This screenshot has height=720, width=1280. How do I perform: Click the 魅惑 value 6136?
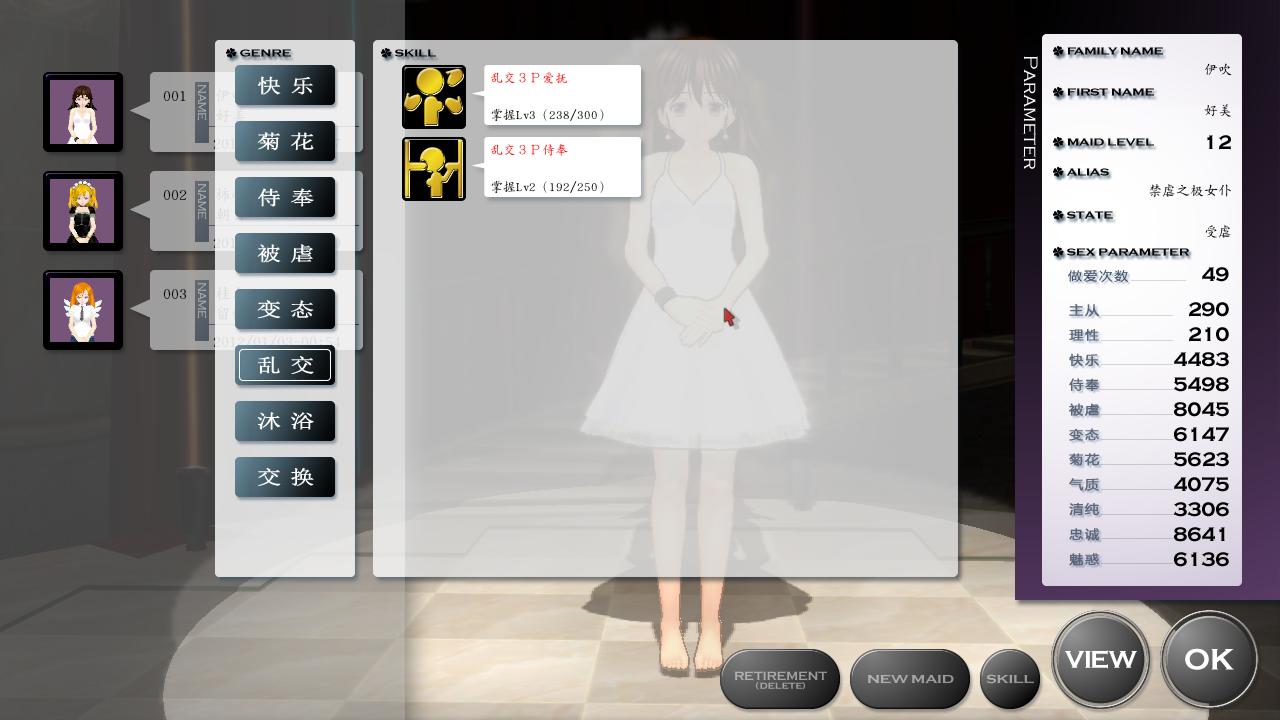click(1201, 560)
